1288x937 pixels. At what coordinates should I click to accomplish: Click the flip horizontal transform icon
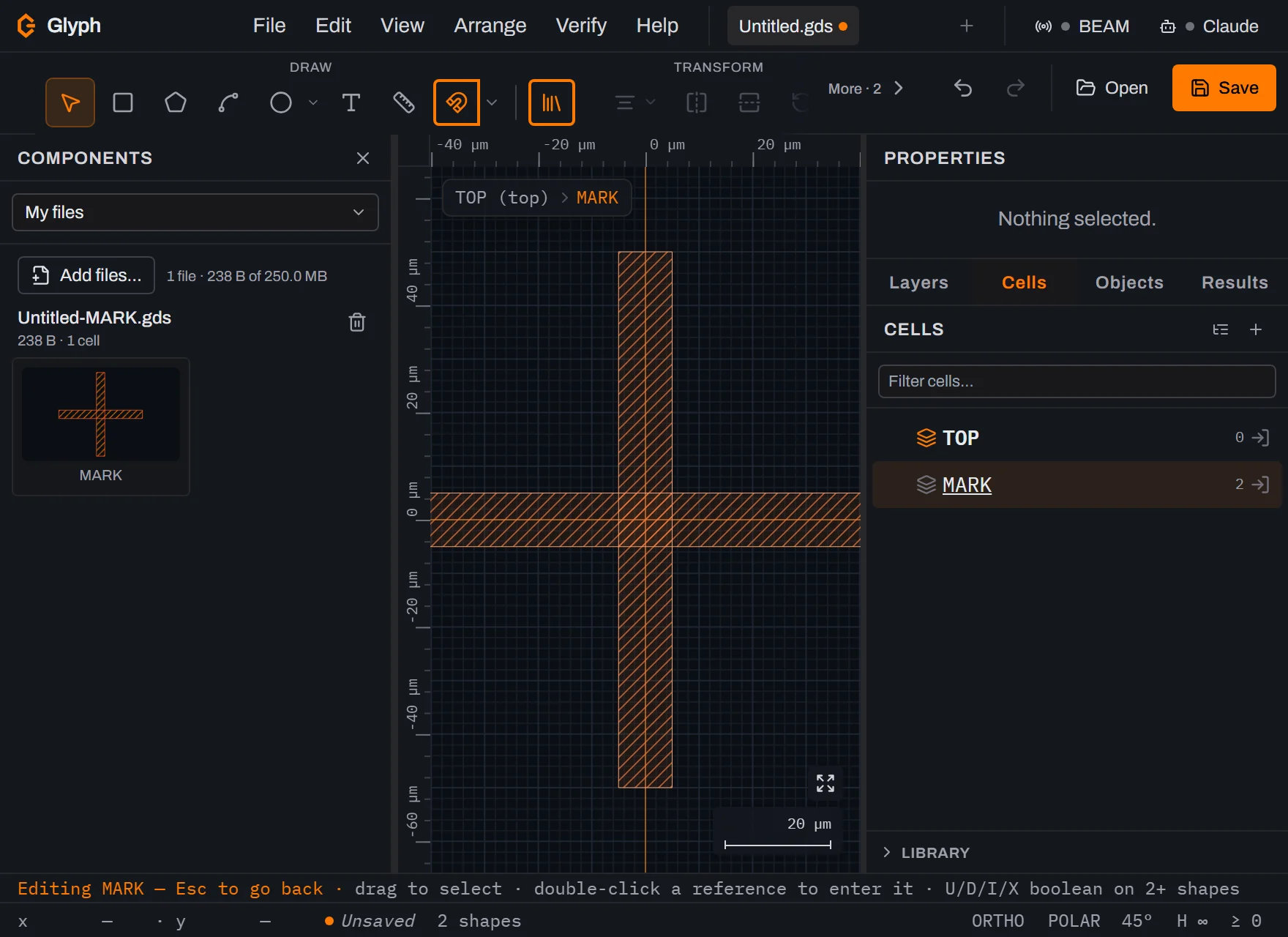(x=697, y=102)
